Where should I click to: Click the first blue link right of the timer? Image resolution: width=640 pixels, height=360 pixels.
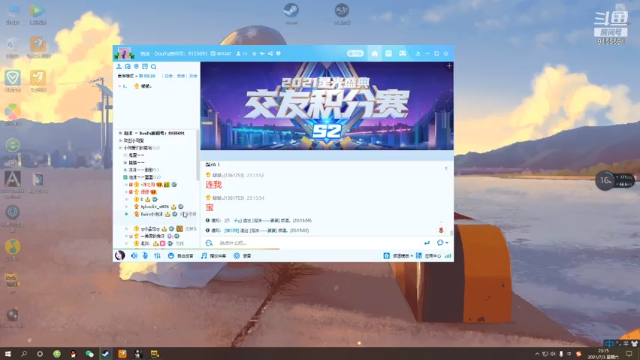(169, 76)
